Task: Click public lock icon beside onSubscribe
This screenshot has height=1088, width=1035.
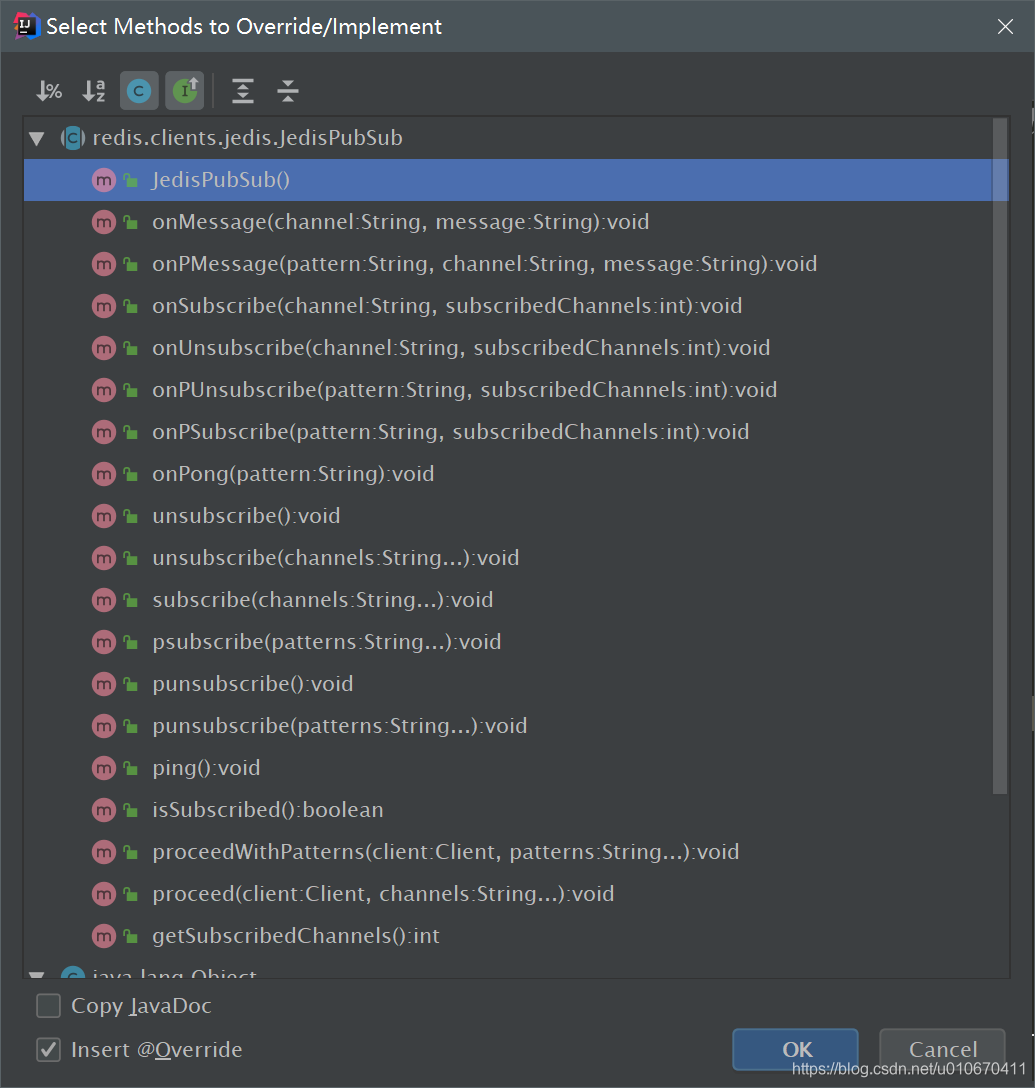Action: (130, 306)
